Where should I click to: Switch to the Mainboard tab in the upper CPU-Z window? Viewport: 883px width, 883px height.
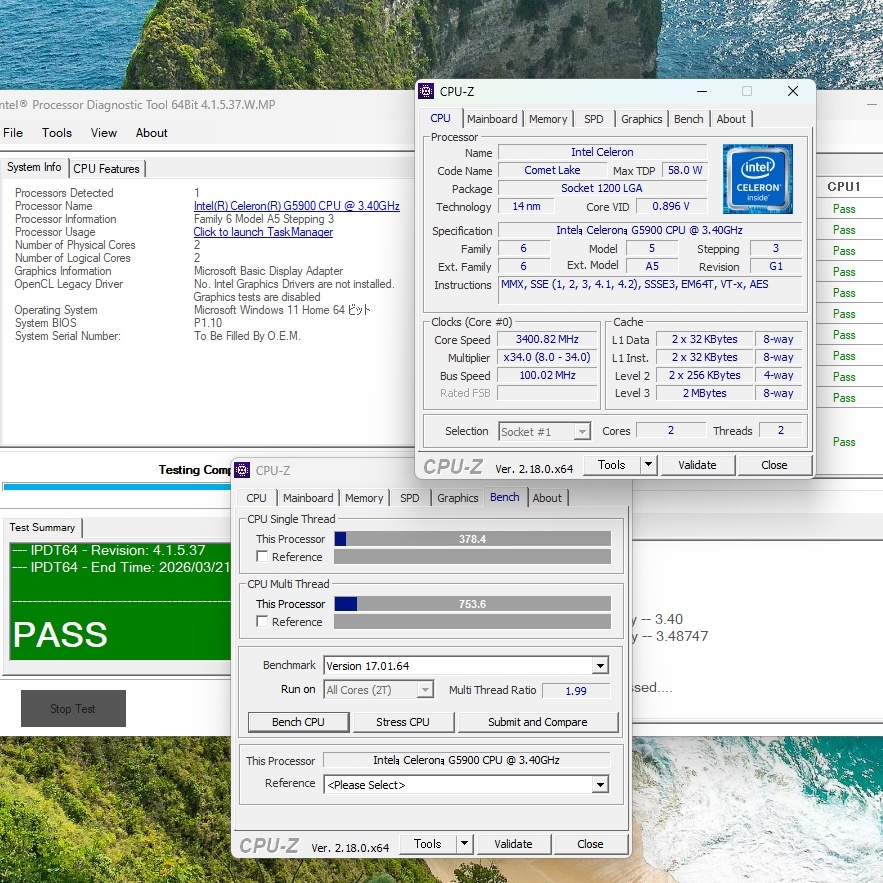pyautogui.click(x=492, y=119)
